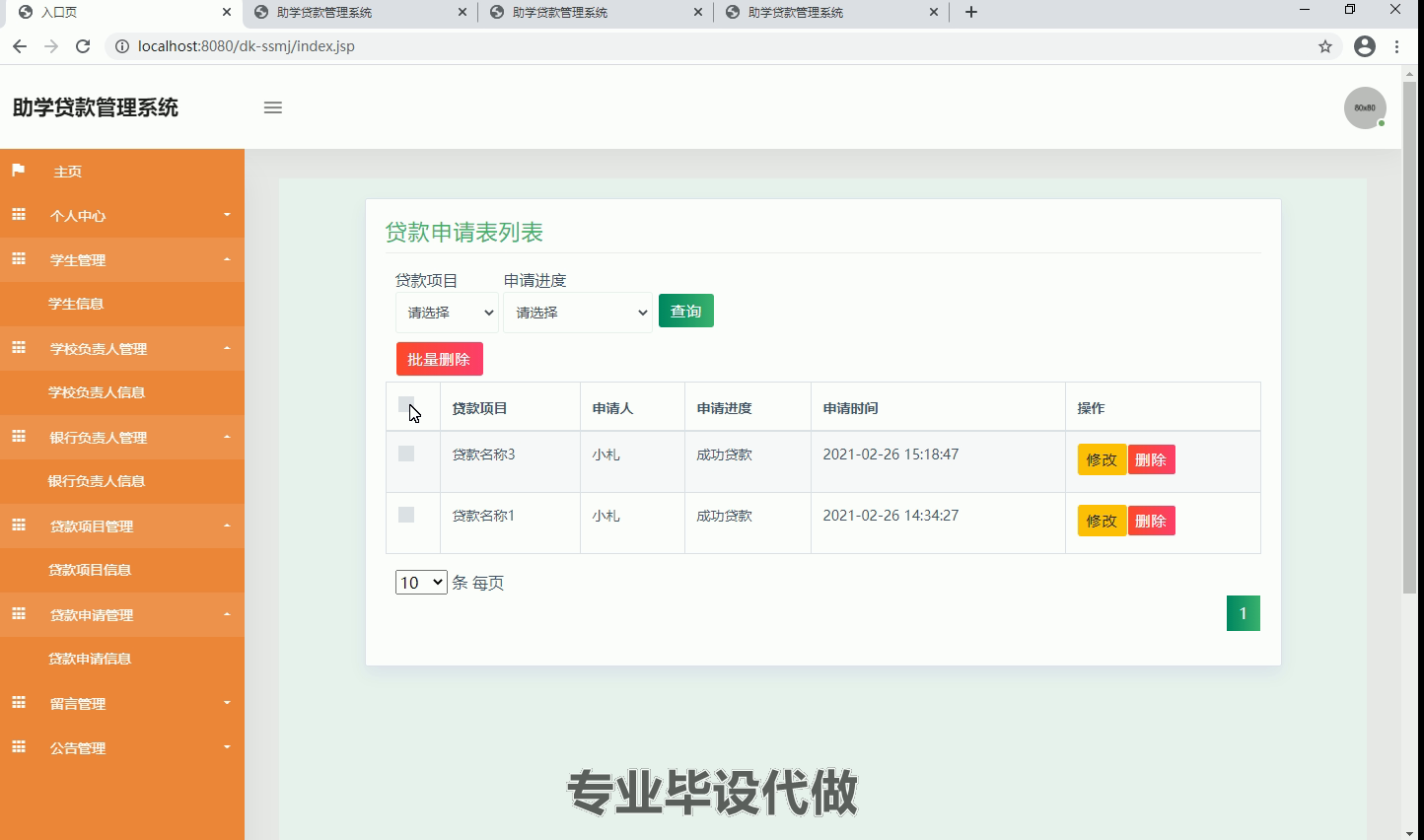Check the box for 贷款名称1 row

tap(406, 515)
